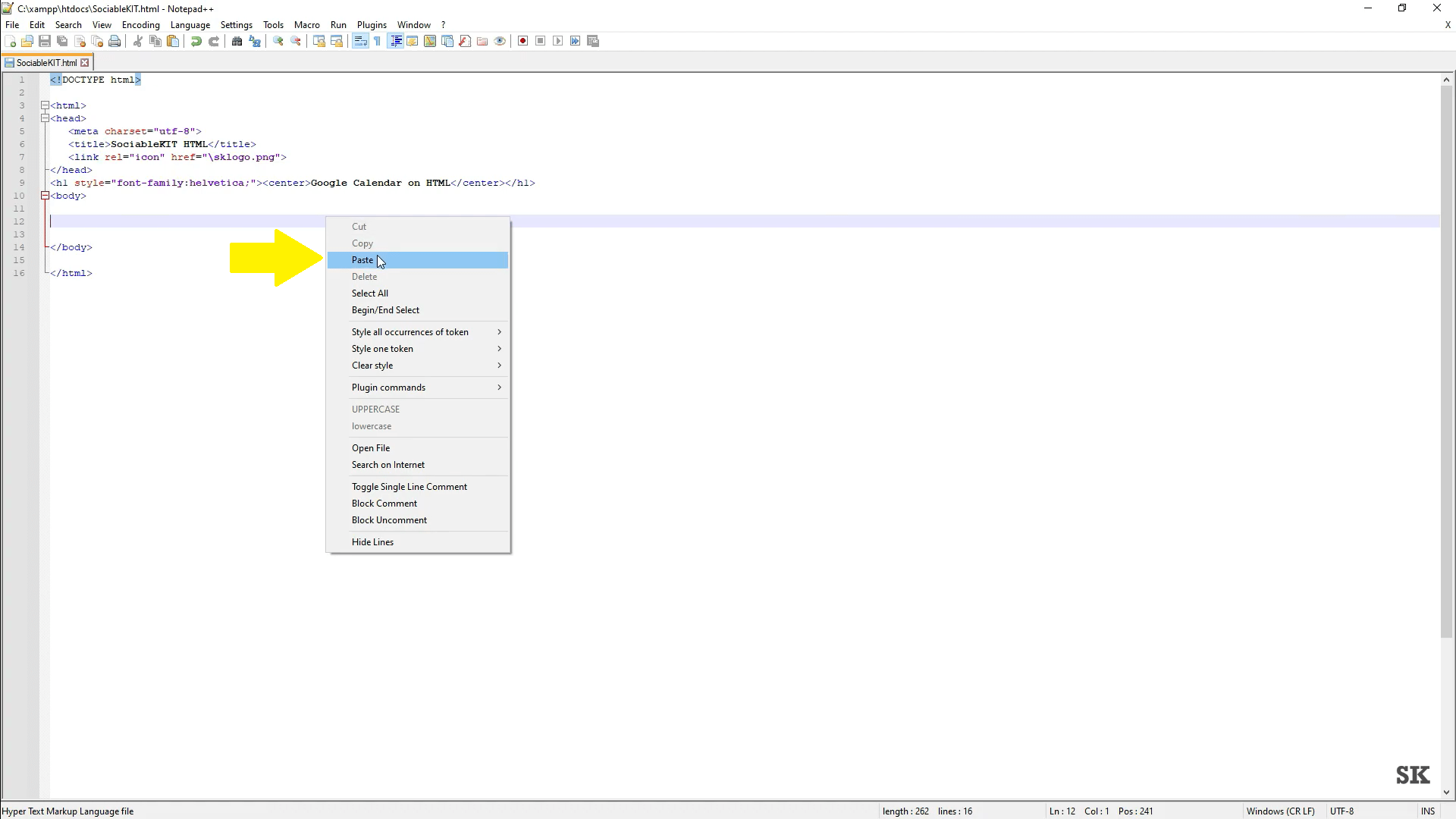Choose Paste from the context menu
This screenshot has width=1456, height=819.
tap(362, 260)
